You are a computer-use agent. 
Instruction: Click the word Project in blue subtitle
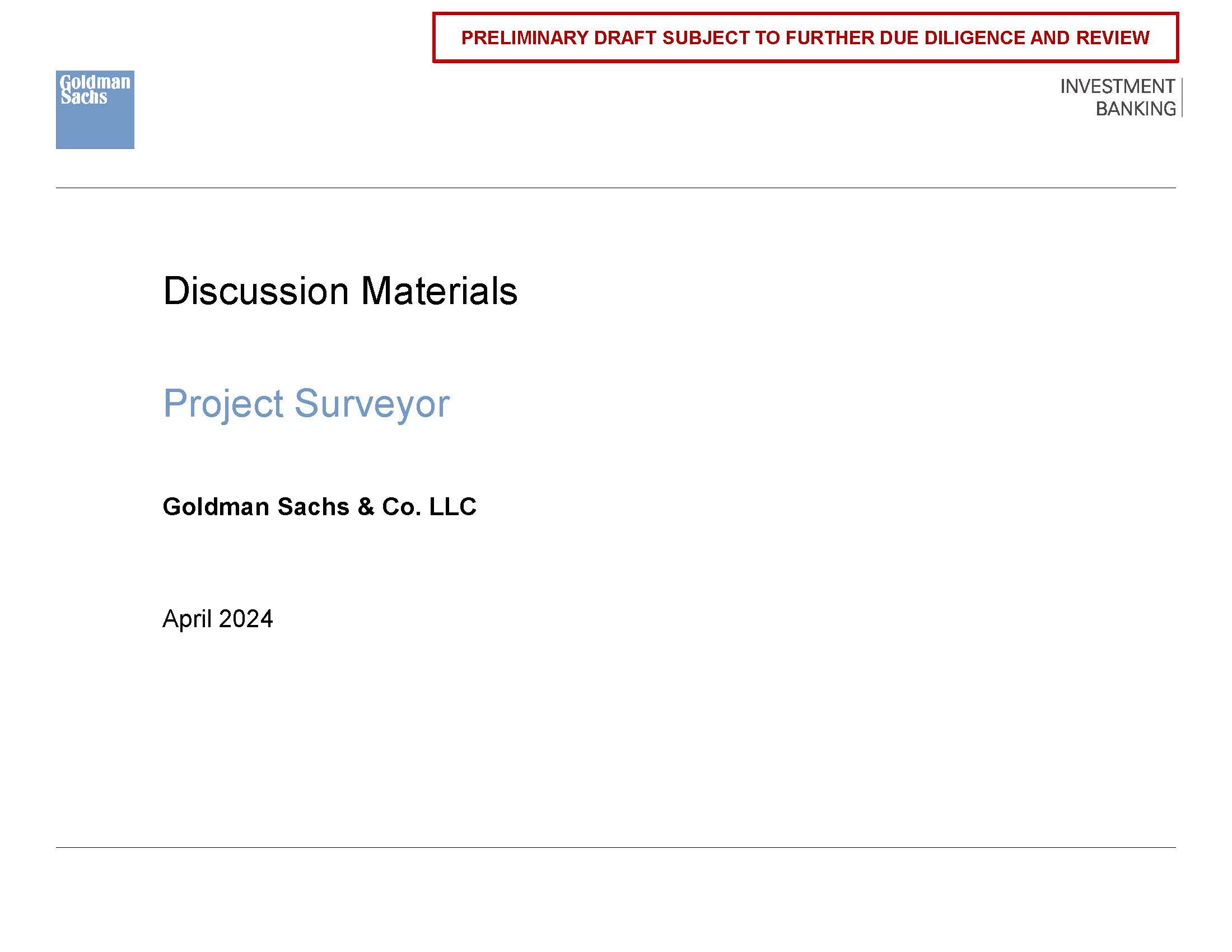[x=223, y=404]
